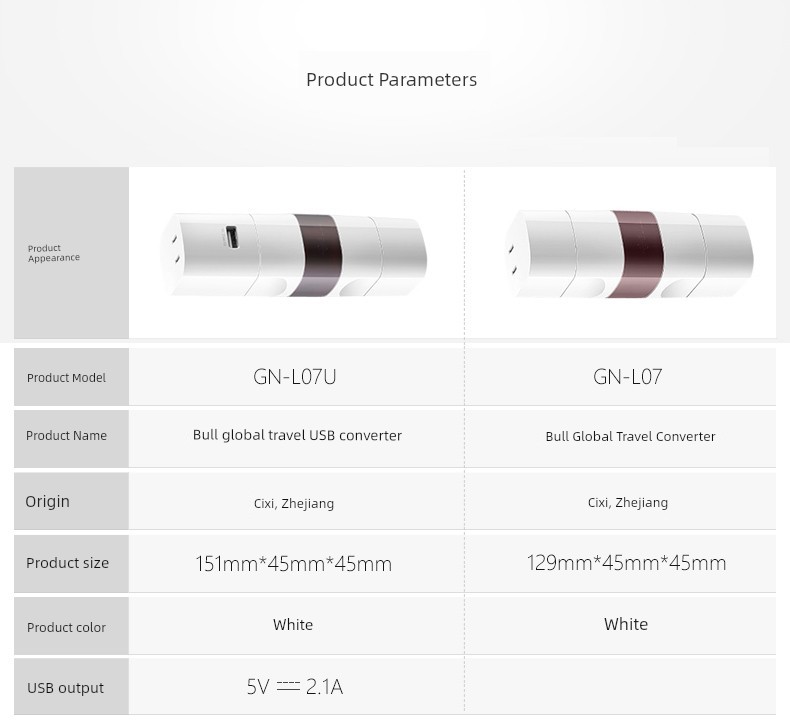Click the USB output row label
790x726 pixels.
65,688
